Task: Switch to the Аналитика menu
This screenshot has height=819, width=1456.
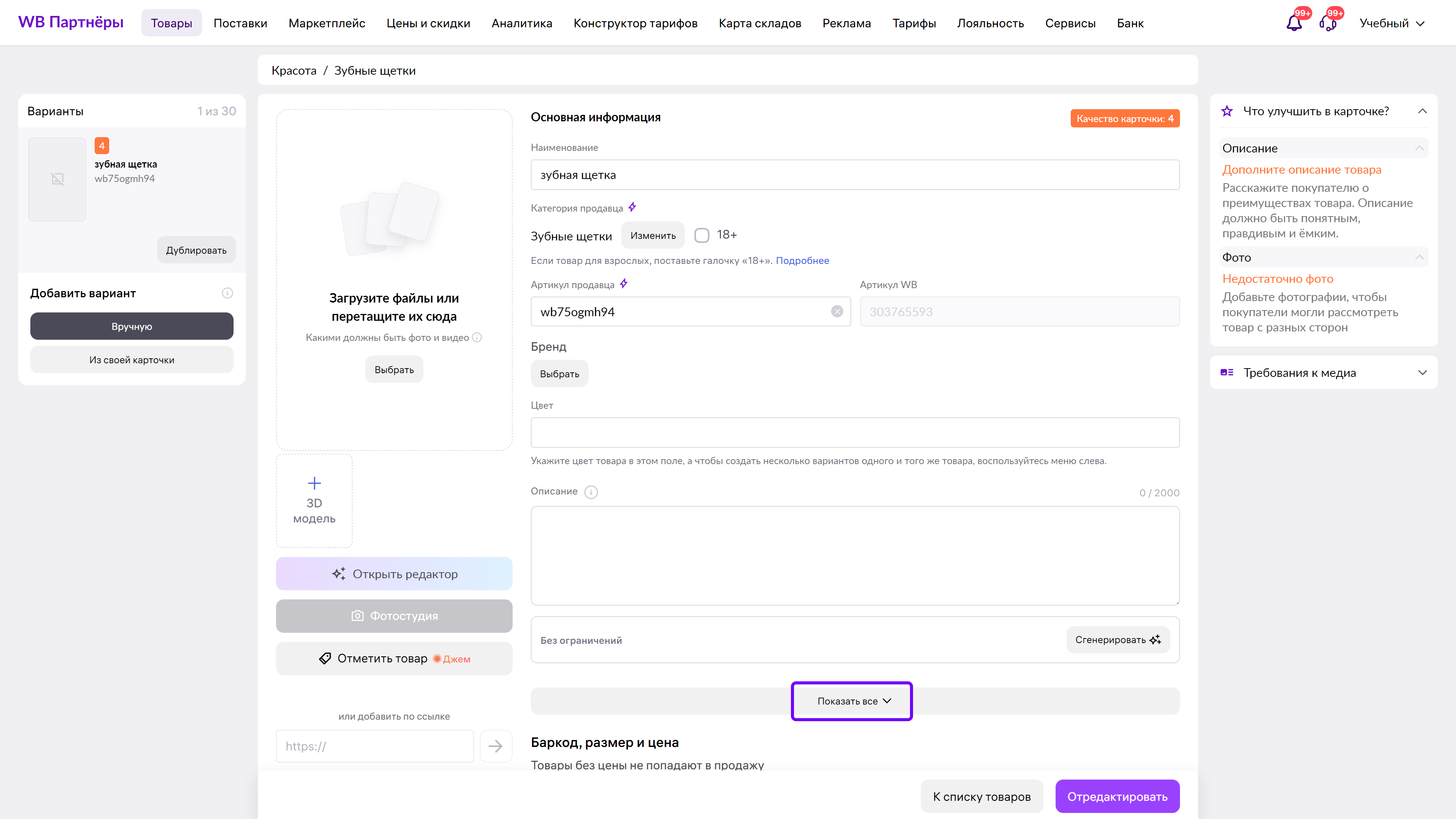Action: pos(522,23)
